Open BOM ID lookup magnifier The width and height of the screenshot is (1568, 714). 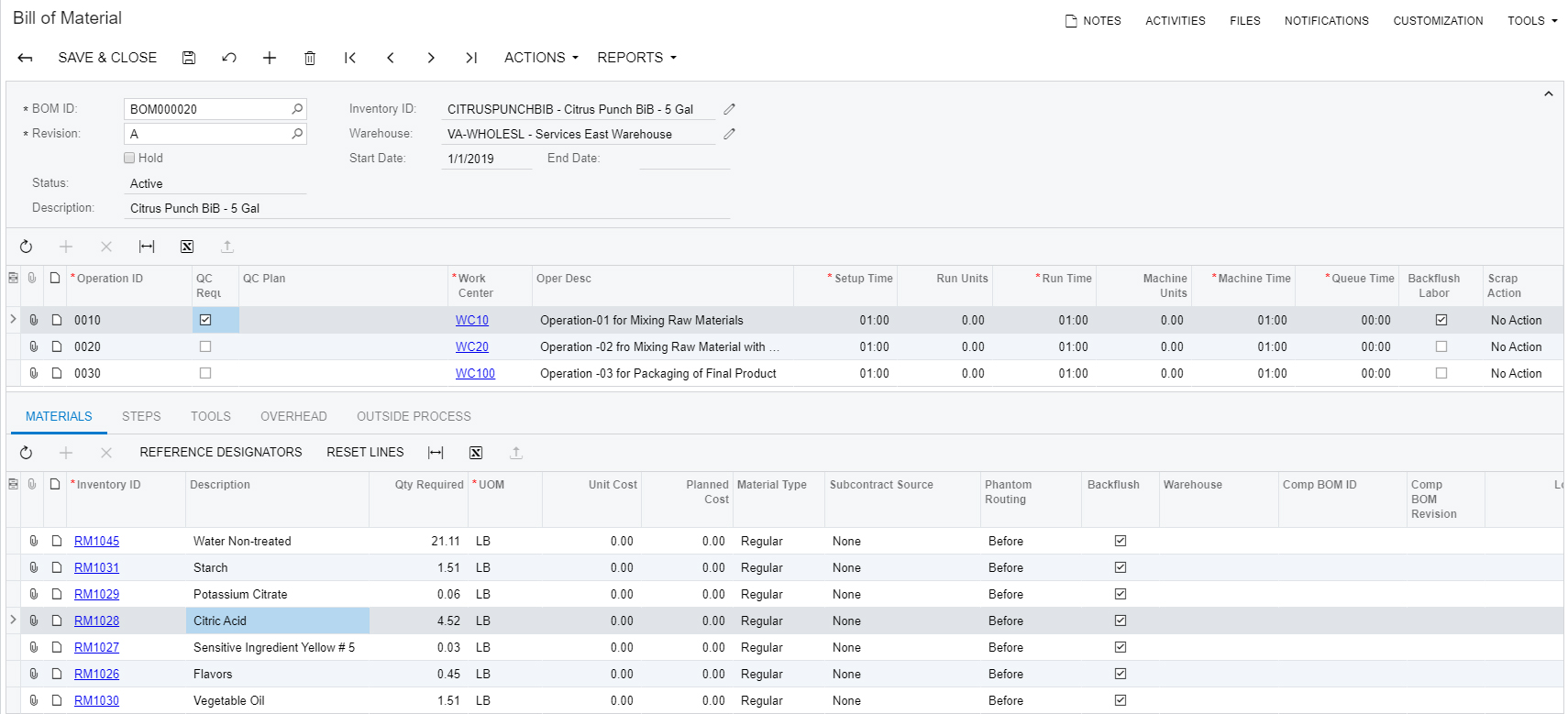coord(297,109)
